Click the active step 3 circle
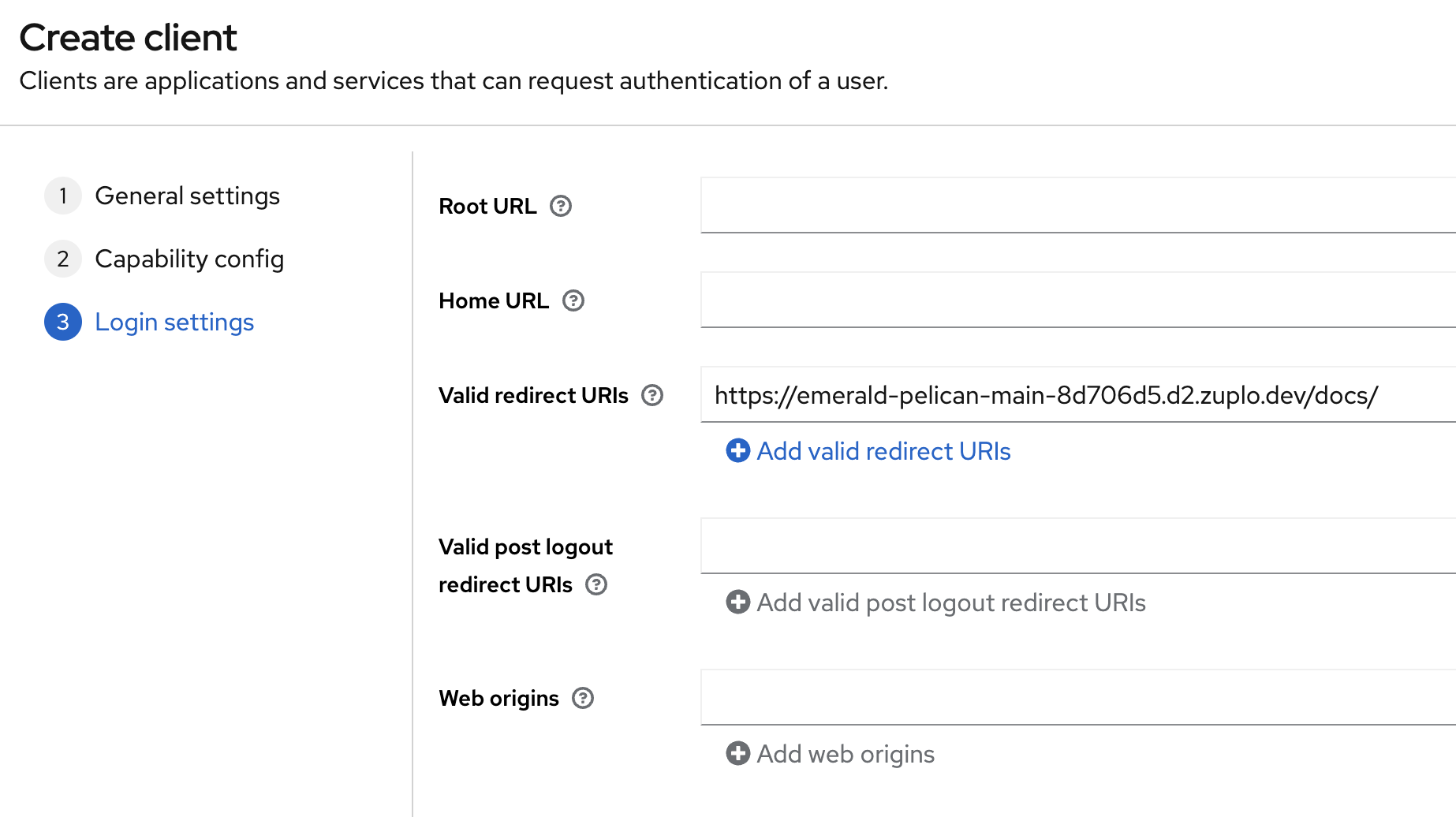 (x=63, y=322)
